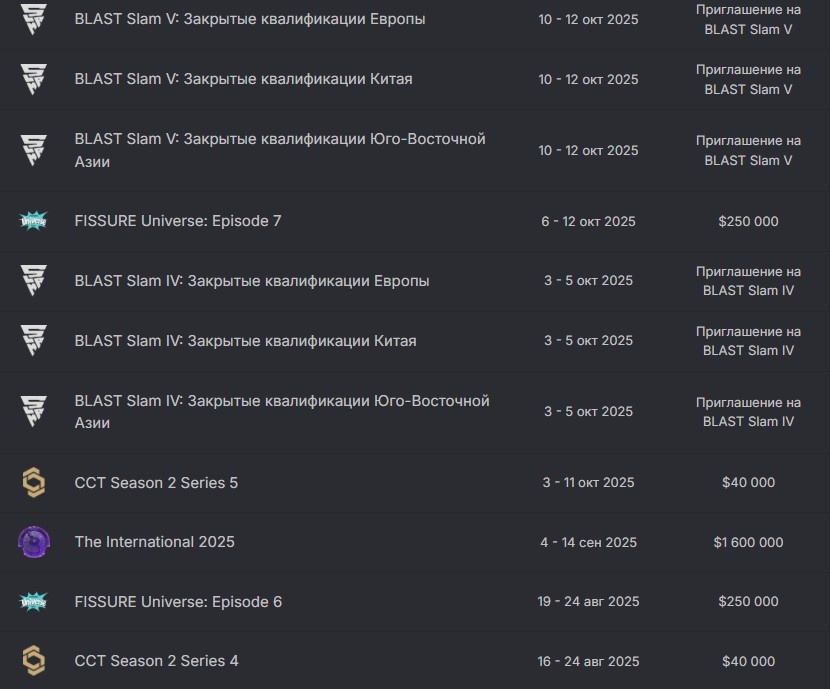Image resolution: width=830 pixels, height=689 pixels.
Task: Click The International 2025 purple icon
Action: tap(34, 542)
